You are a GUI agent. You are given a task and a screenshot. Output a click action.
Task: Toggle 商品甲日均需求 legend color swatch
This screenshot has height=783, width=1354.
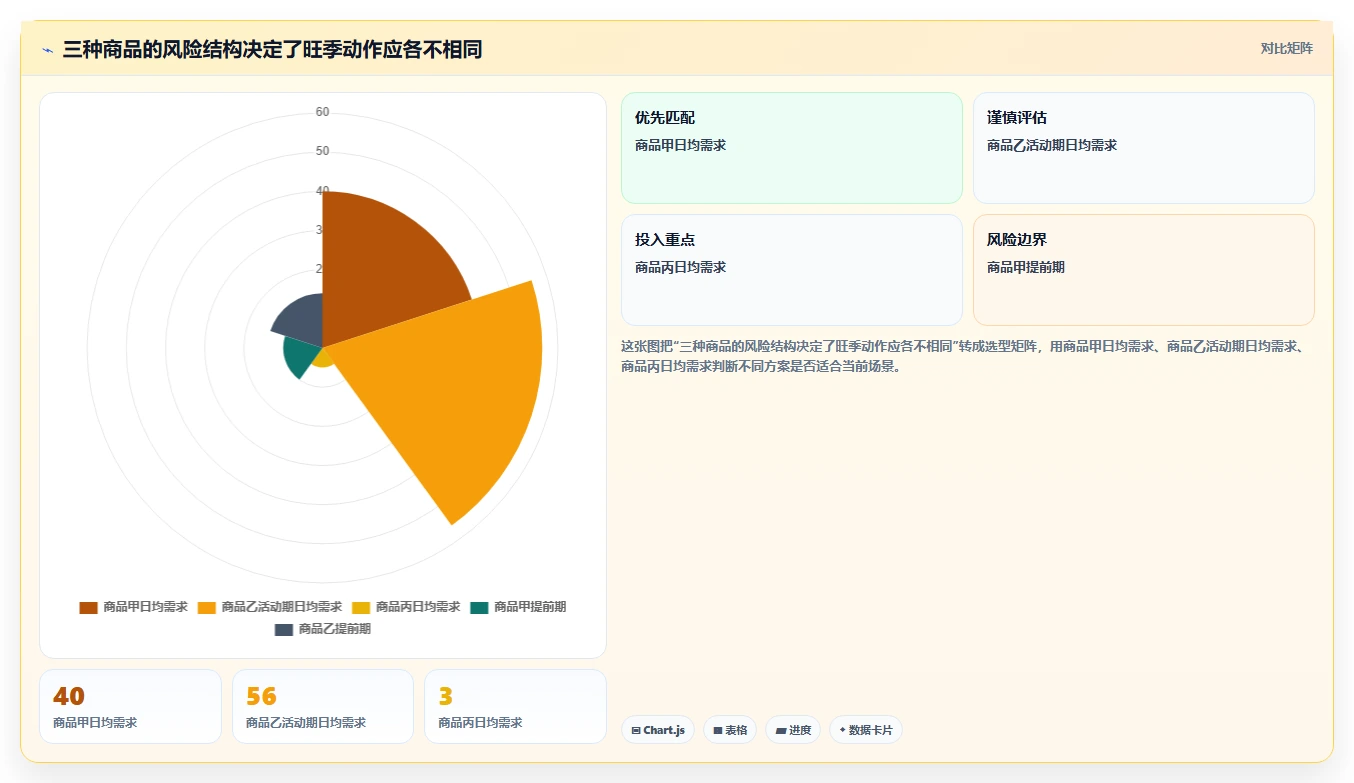pos(89,607)
